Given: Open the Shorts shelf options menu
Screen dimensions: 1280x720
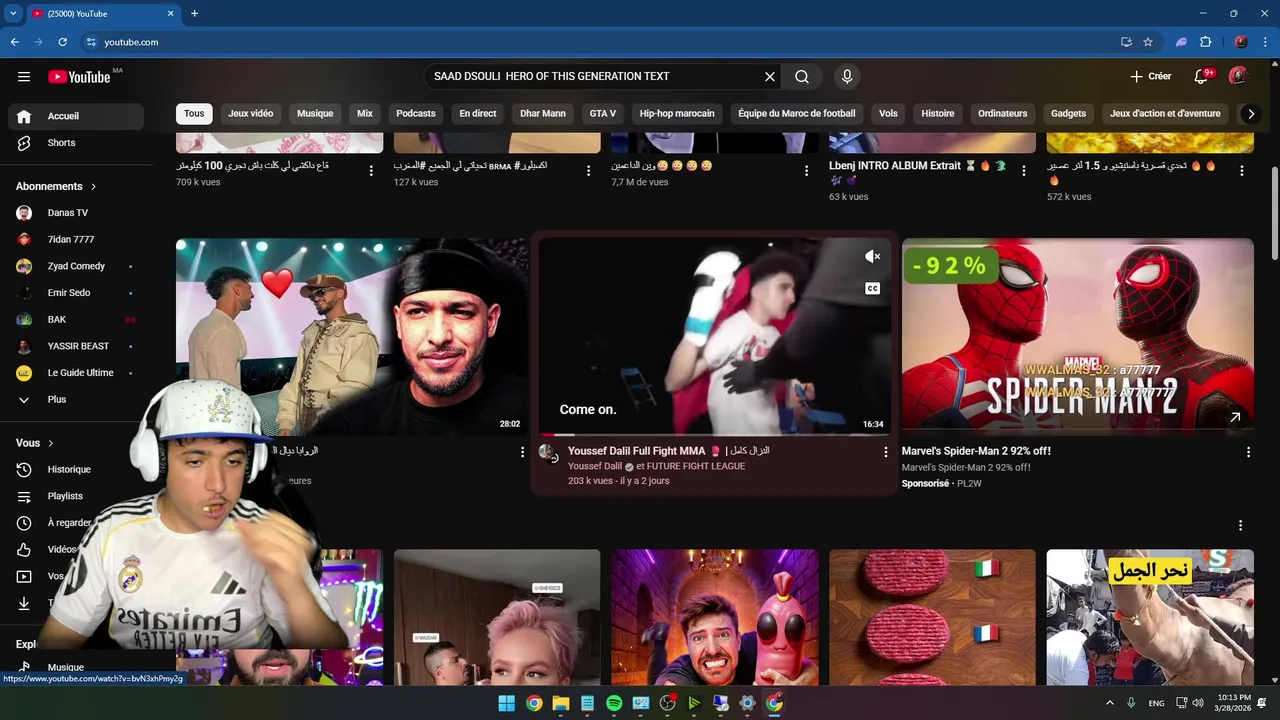Looking at the screenshot, I should pyautogui.click(x=1240, y=525).
